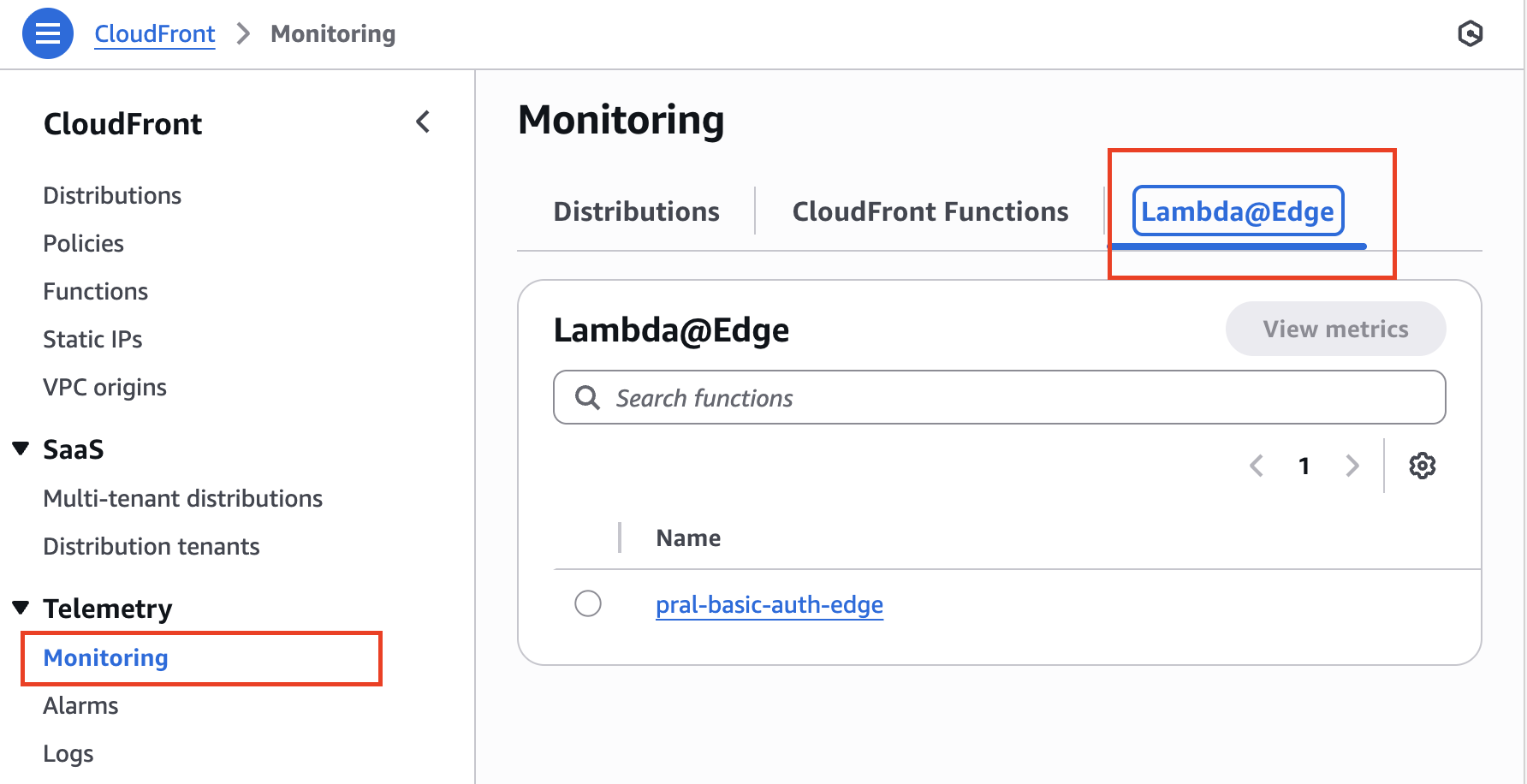Click the search magnifier icon
This screenshot has width=1527, height=784.
pyautogui.click(x=587, y=398)
